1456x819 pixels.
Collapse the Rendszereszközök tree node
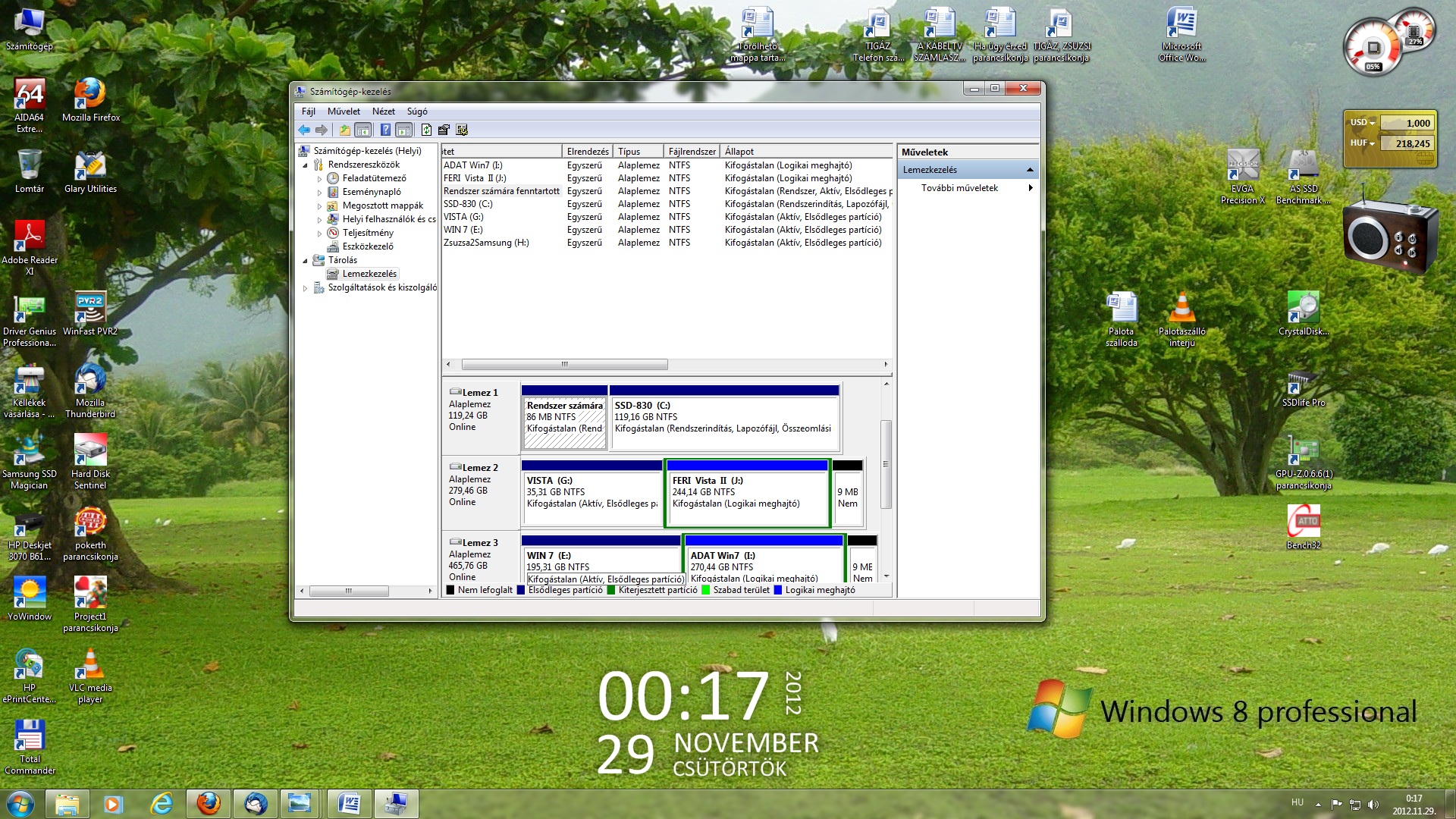[x=306, y=165]
